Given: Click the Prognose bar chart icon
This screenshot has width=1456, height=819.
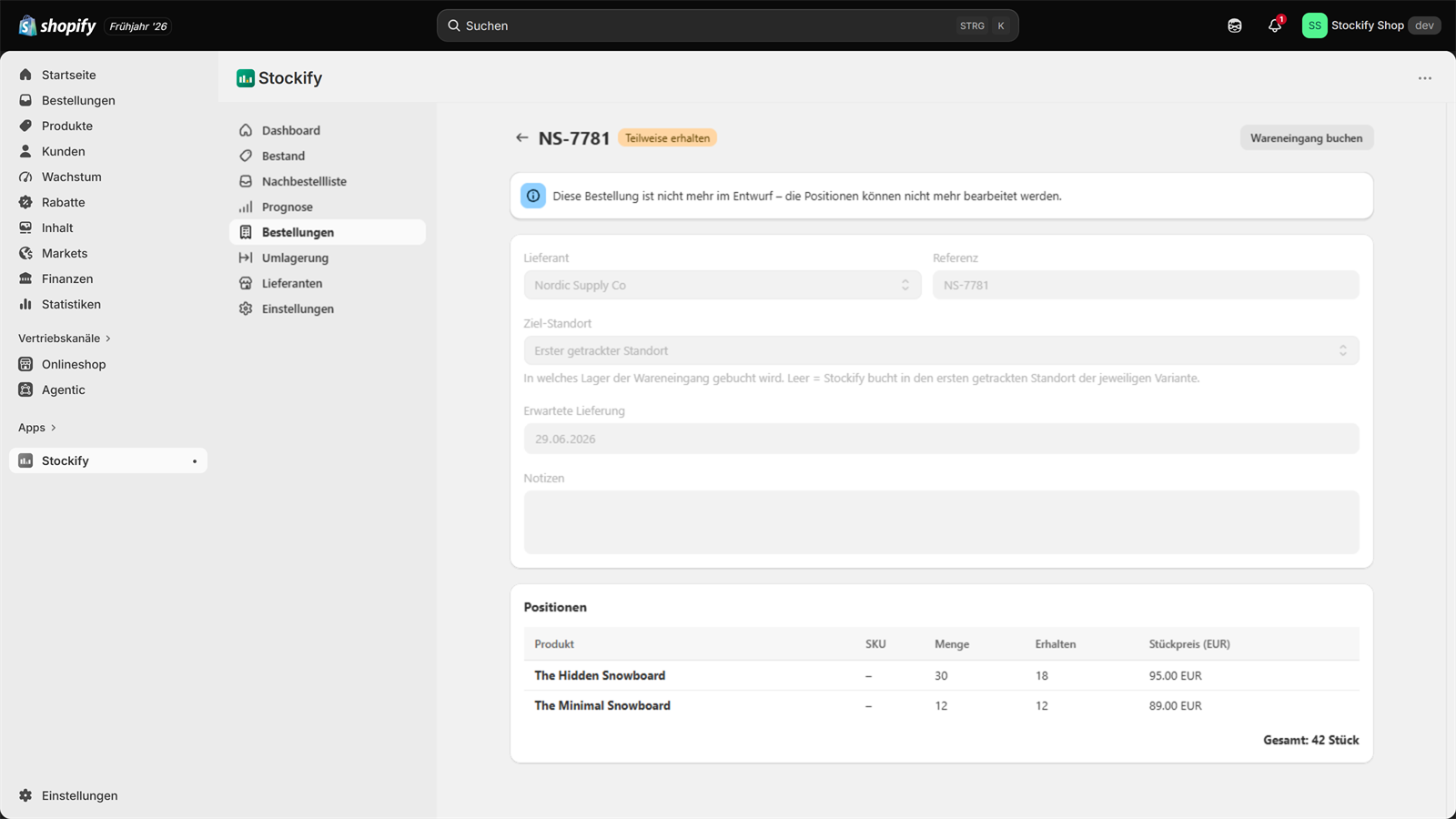Looking at the screenshot, I should pos(246,207).
